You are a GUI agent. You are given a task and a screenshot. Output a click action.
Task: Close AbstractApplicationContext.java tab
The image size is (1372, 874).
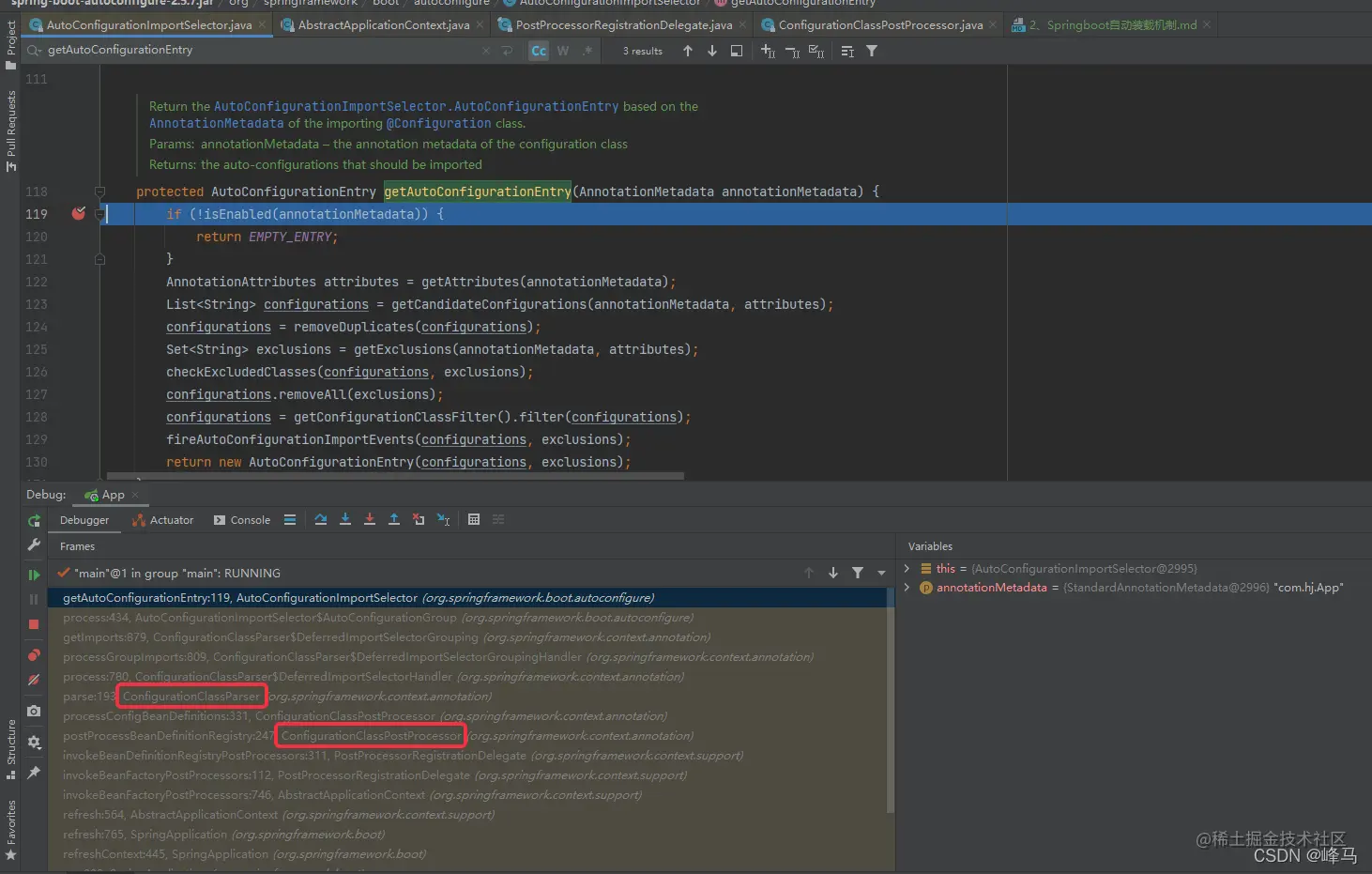(480, 25)
